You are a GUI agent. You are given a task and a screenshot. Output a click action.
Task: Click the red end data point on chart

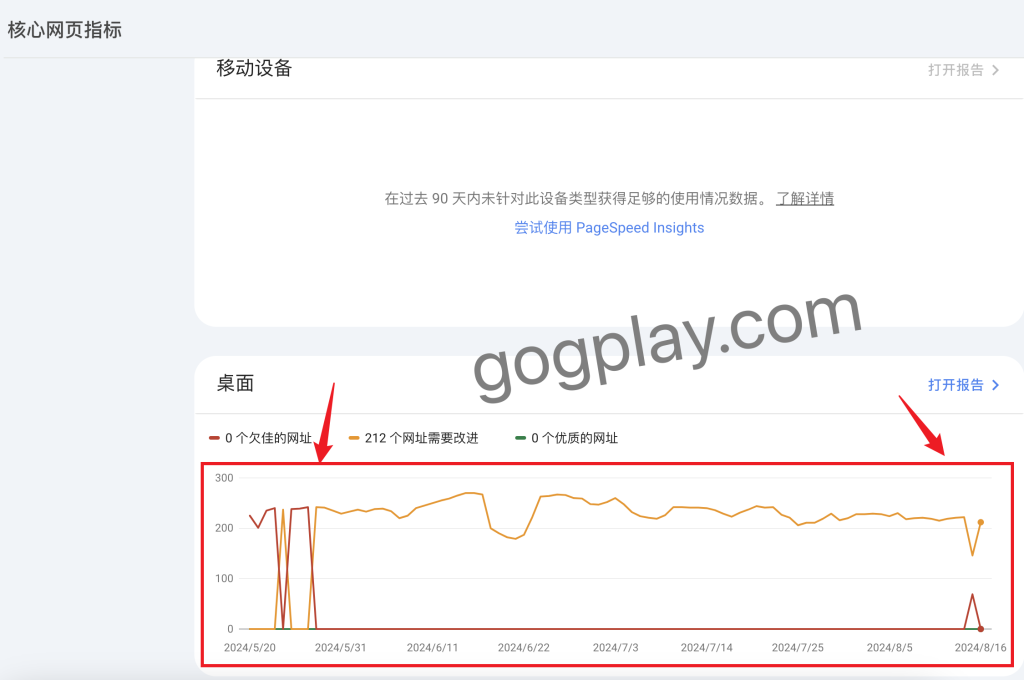pos(980,629)
